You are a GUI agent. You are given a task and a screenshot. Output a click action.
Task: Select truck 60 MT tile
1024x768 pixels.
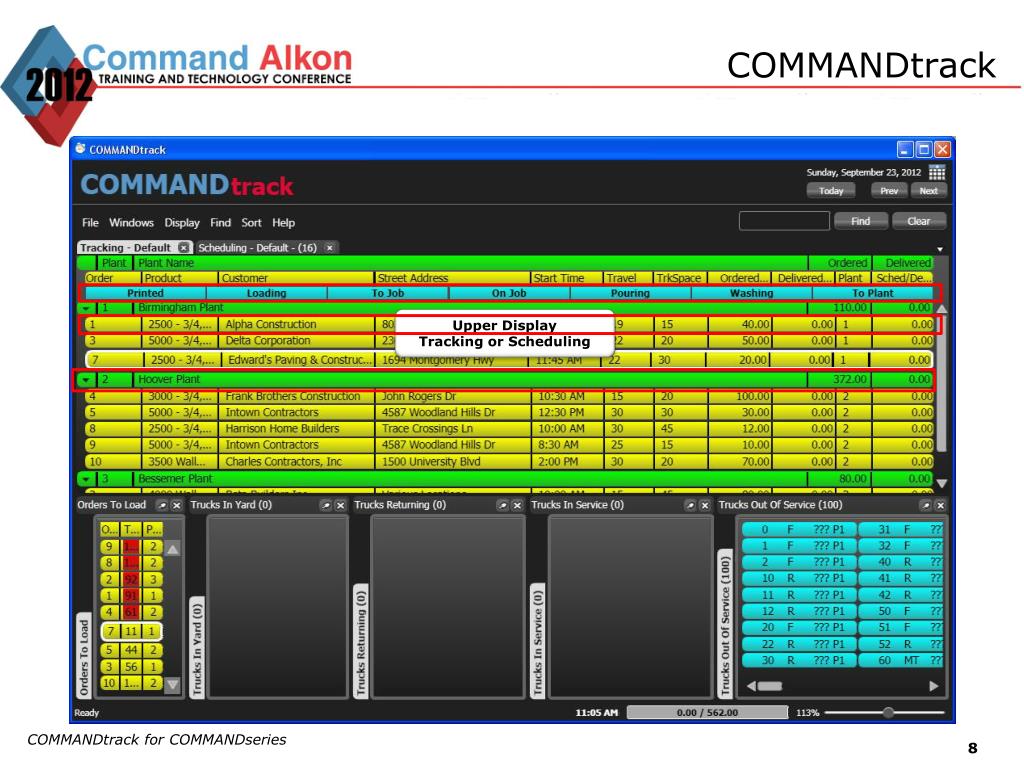click(902, 660)
